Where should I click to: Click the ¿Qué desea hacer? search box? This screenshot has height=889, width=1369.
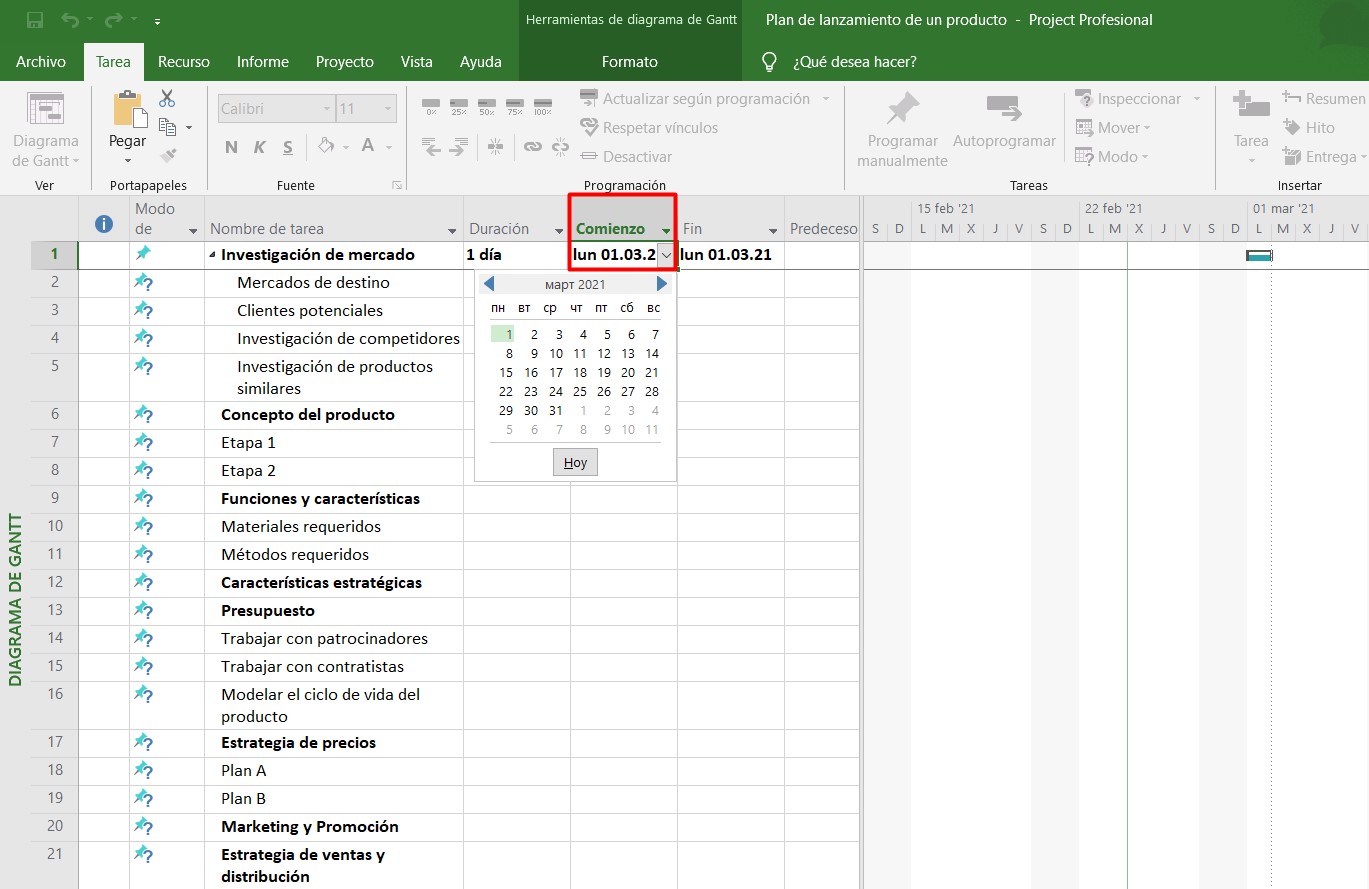coord(854,62)
